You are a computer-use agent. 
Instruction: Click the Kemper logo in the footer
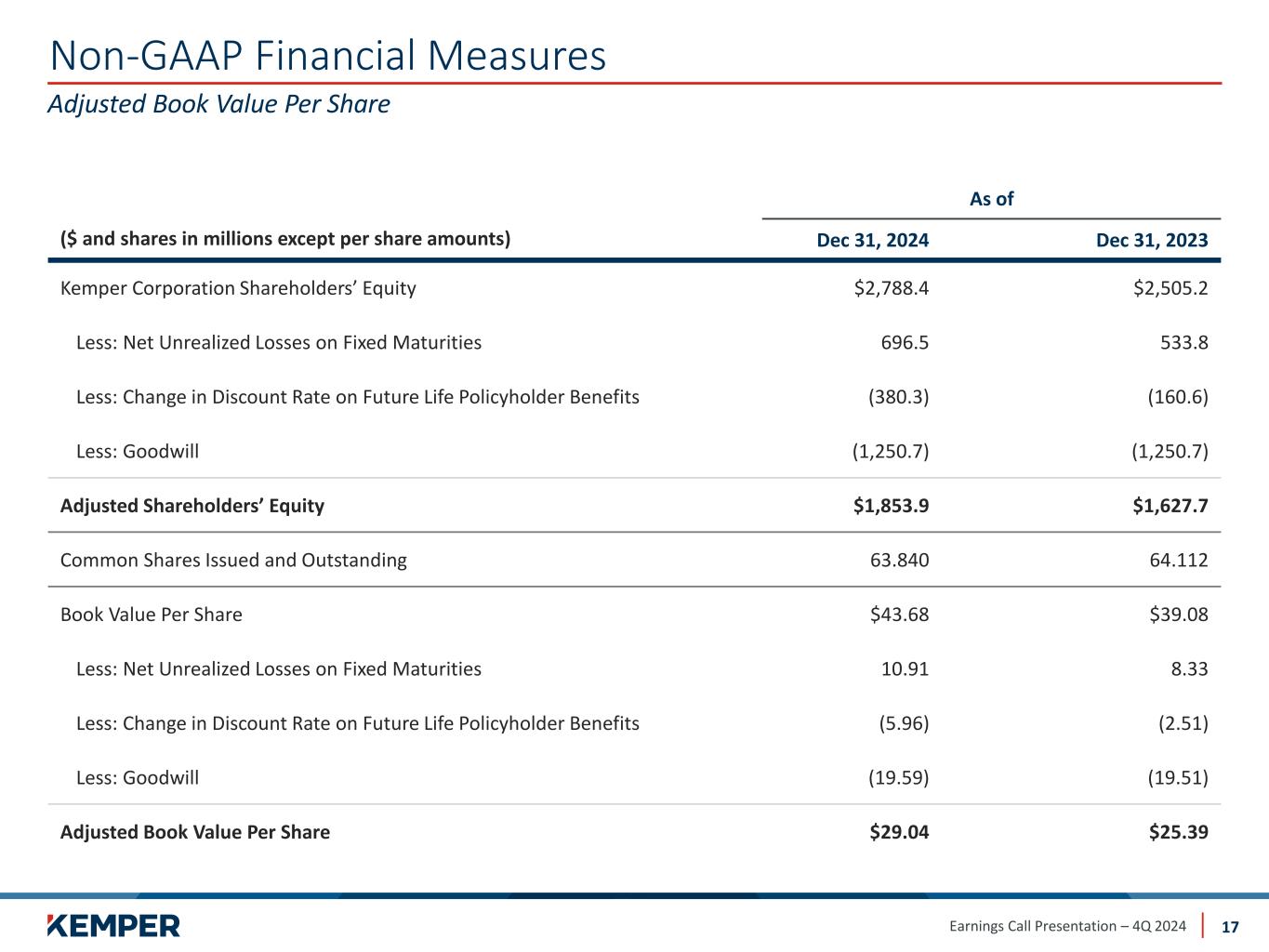pos(113,925)
